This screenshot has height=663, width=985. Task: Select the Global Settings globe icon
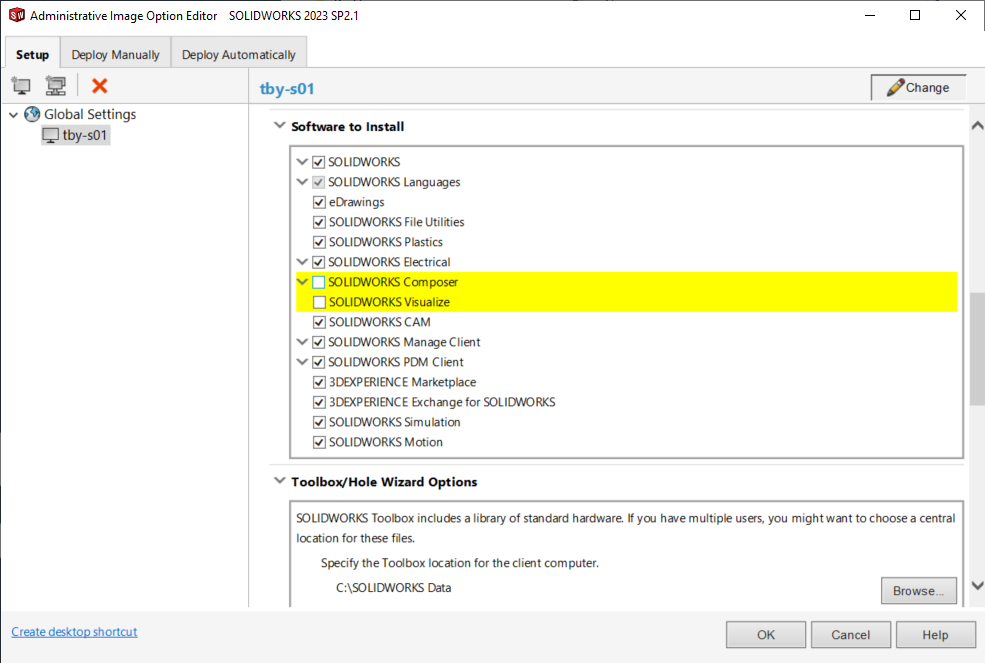tap(32, 115)
